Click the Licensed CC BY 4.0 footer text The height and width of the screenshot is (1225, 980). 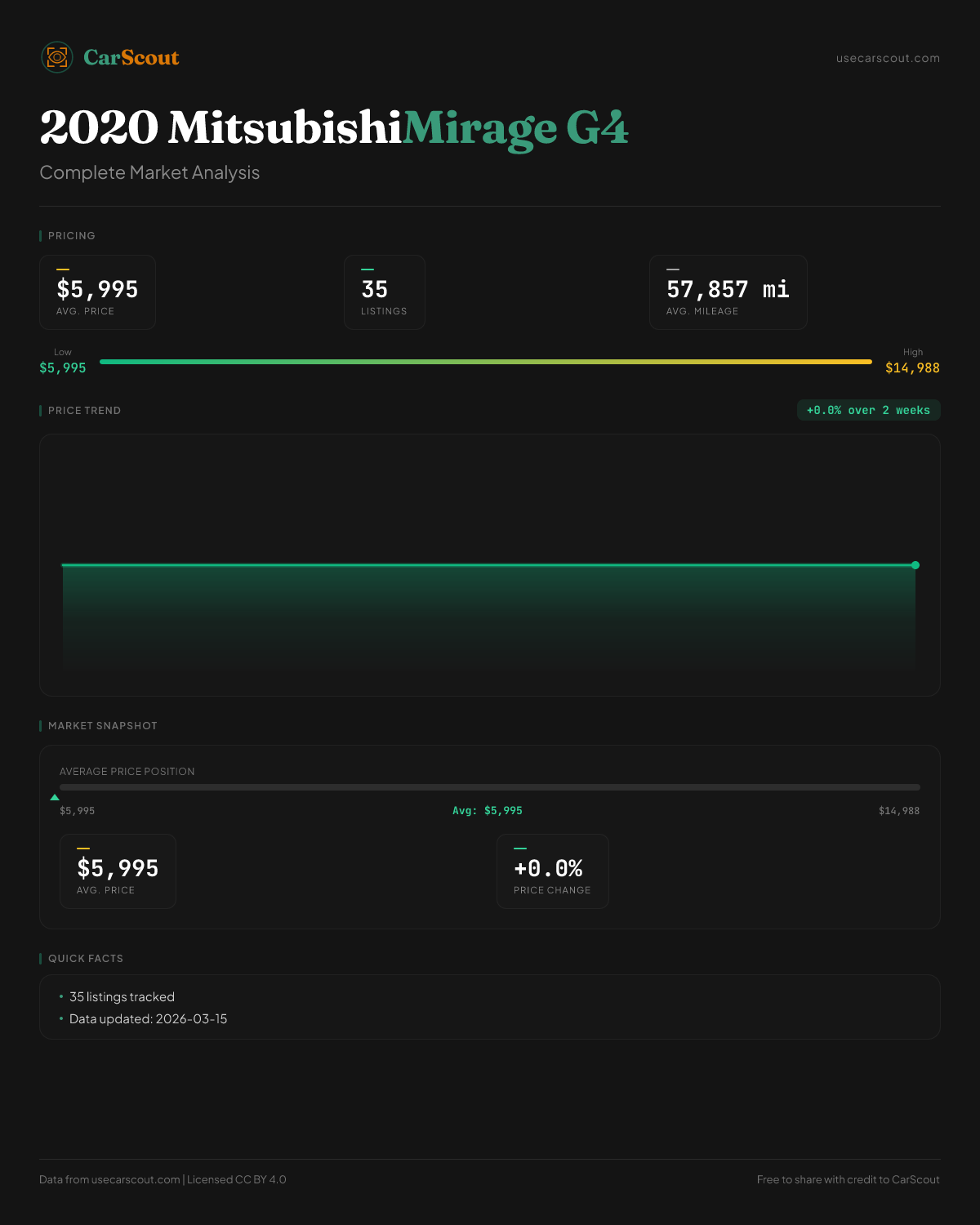point(236,1179)
